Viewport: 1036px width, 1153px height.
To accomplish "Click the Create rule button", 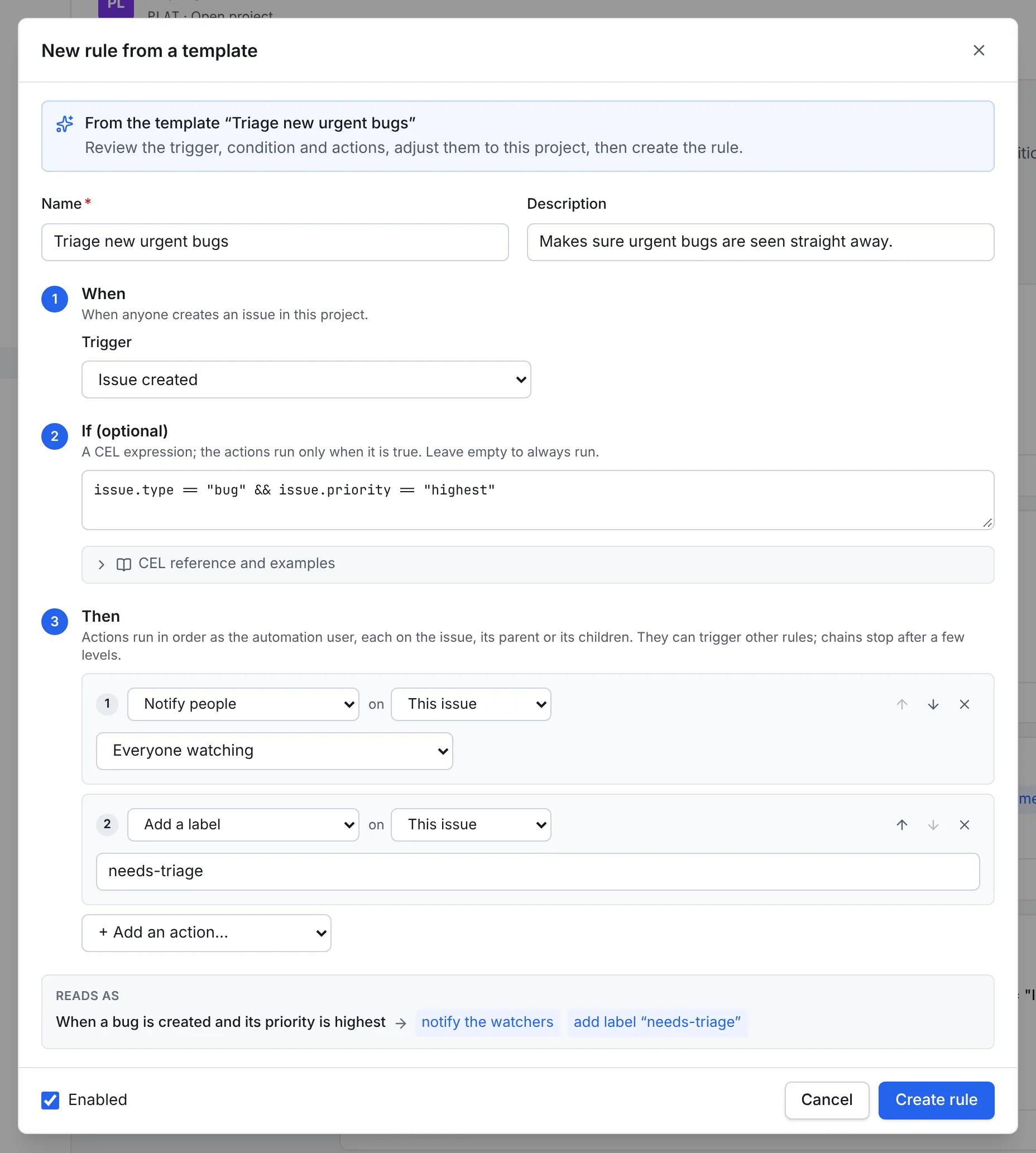I will [x=937, y=1101].
